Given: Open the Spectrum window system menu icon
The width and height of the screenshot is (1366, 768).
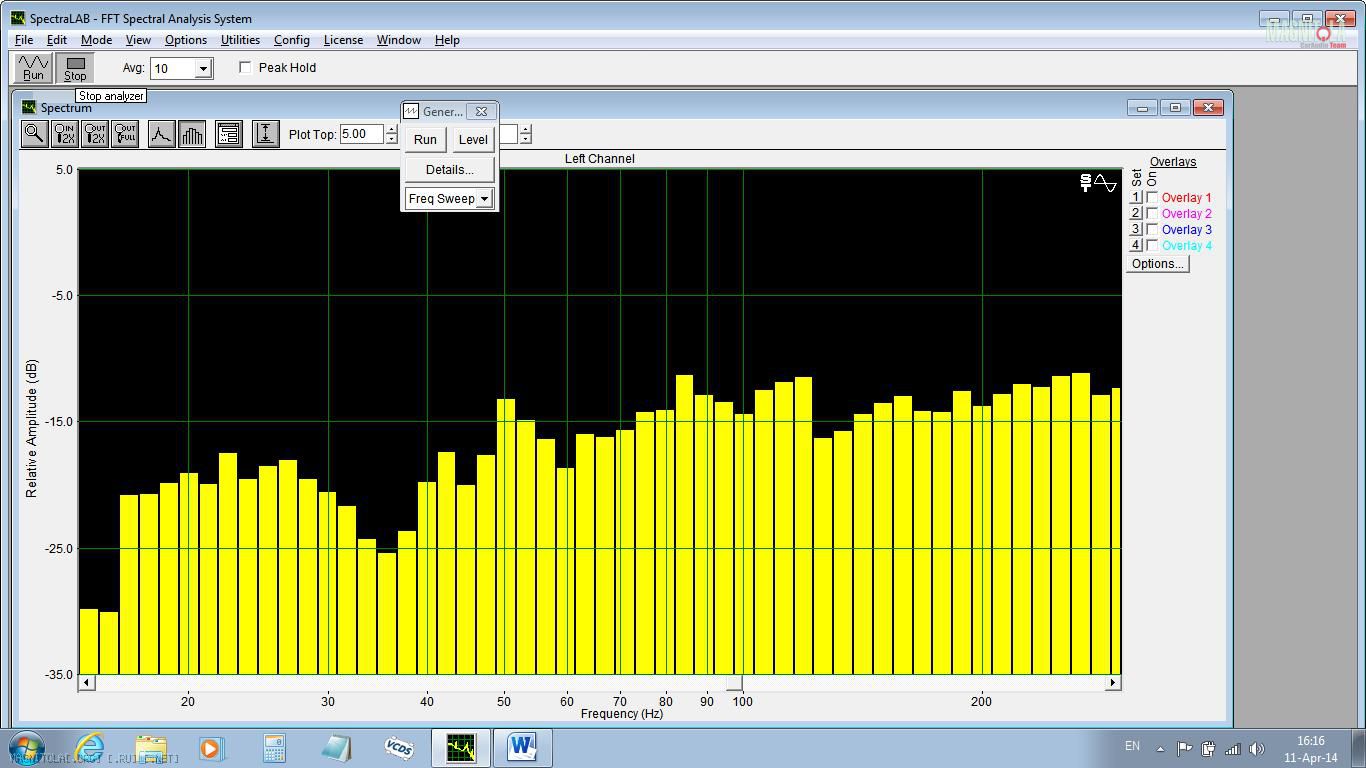Looking at the screenshot, I should click(28, 107).
